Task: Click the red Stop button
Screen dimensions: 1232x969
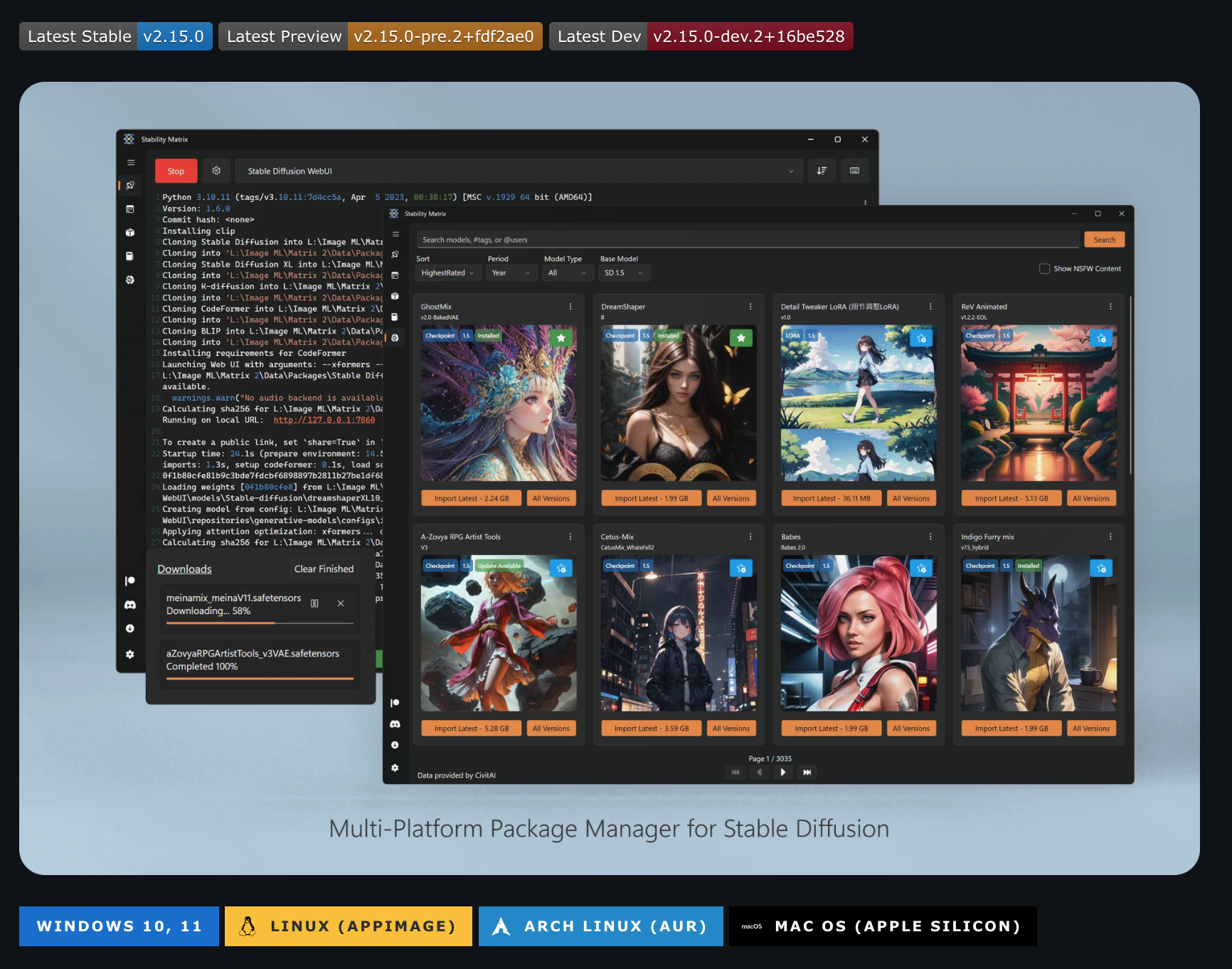Action: [176, 171]
